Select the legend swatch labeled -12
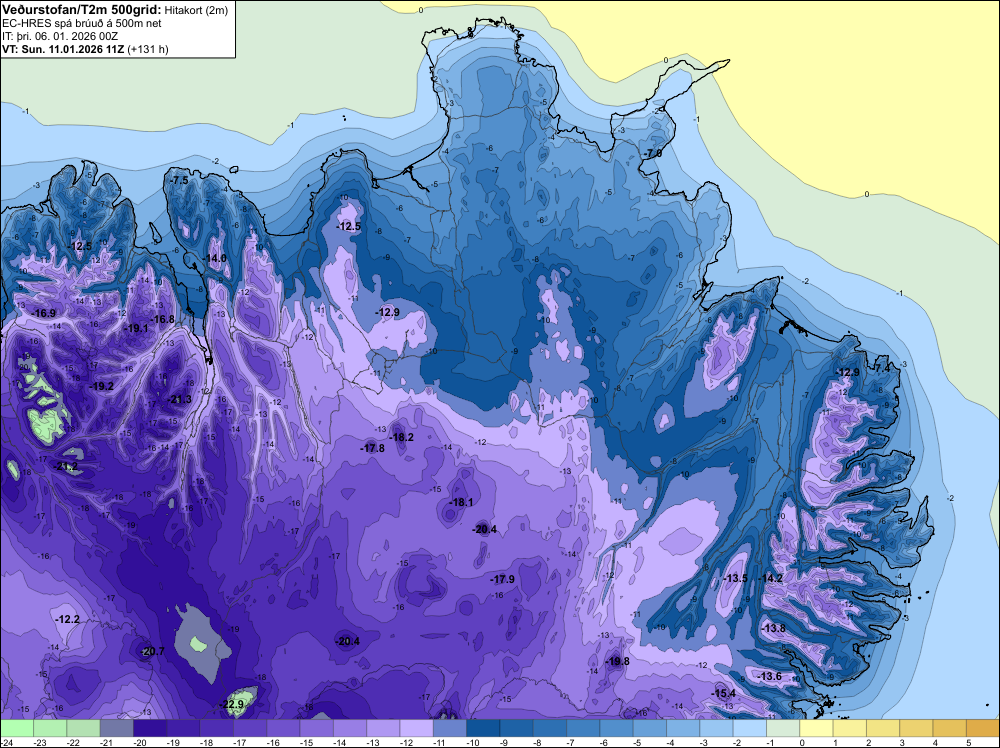Screen dimensions: 1000x748 point(416,728)
